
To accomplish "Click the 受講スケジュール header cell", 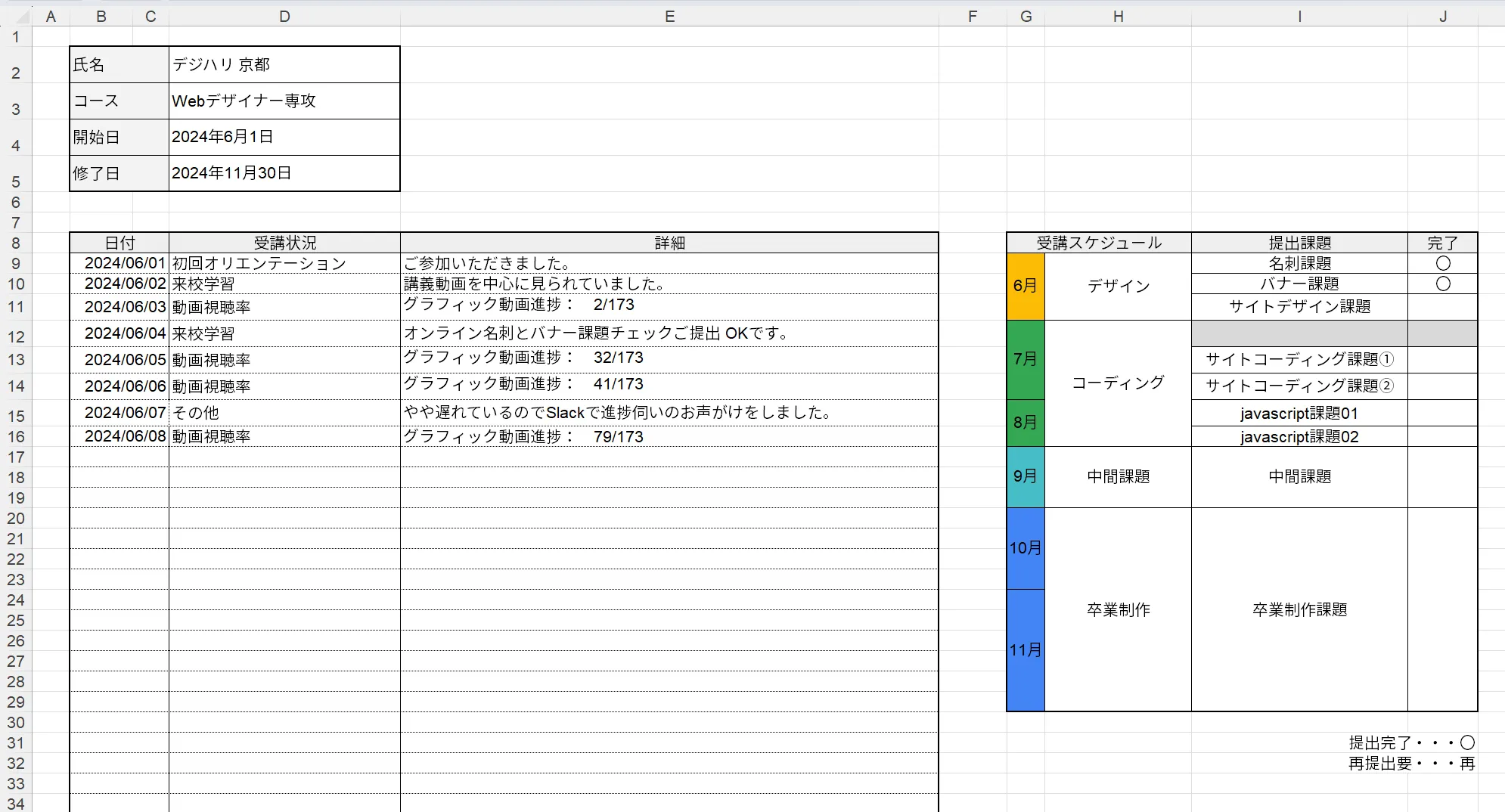I will [x=1099, y=243].
